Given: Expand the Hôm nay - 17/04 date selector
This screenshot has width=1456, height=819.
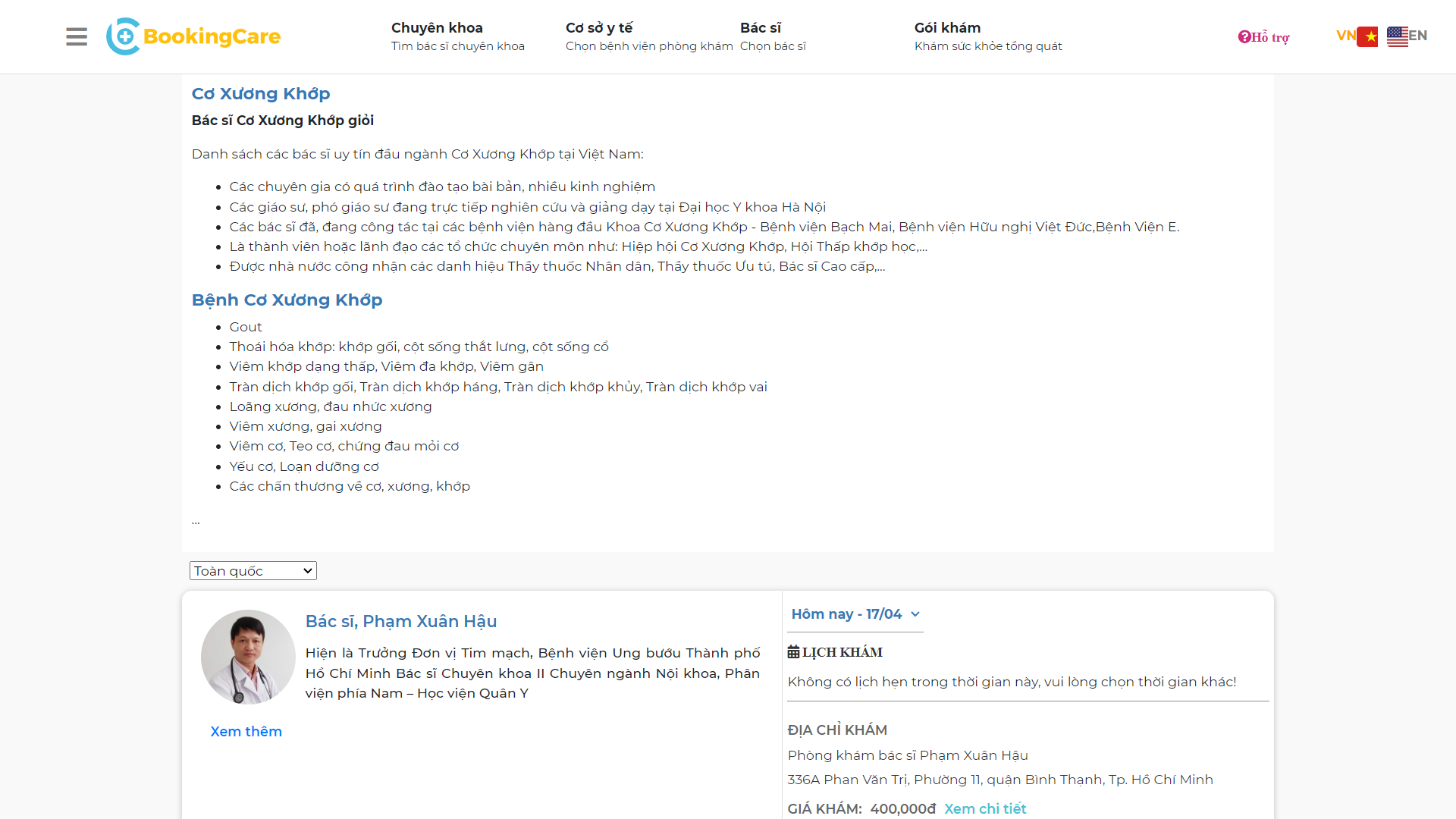Looking at the screenshot, I should pyautogui.click(x=855, y=614).
